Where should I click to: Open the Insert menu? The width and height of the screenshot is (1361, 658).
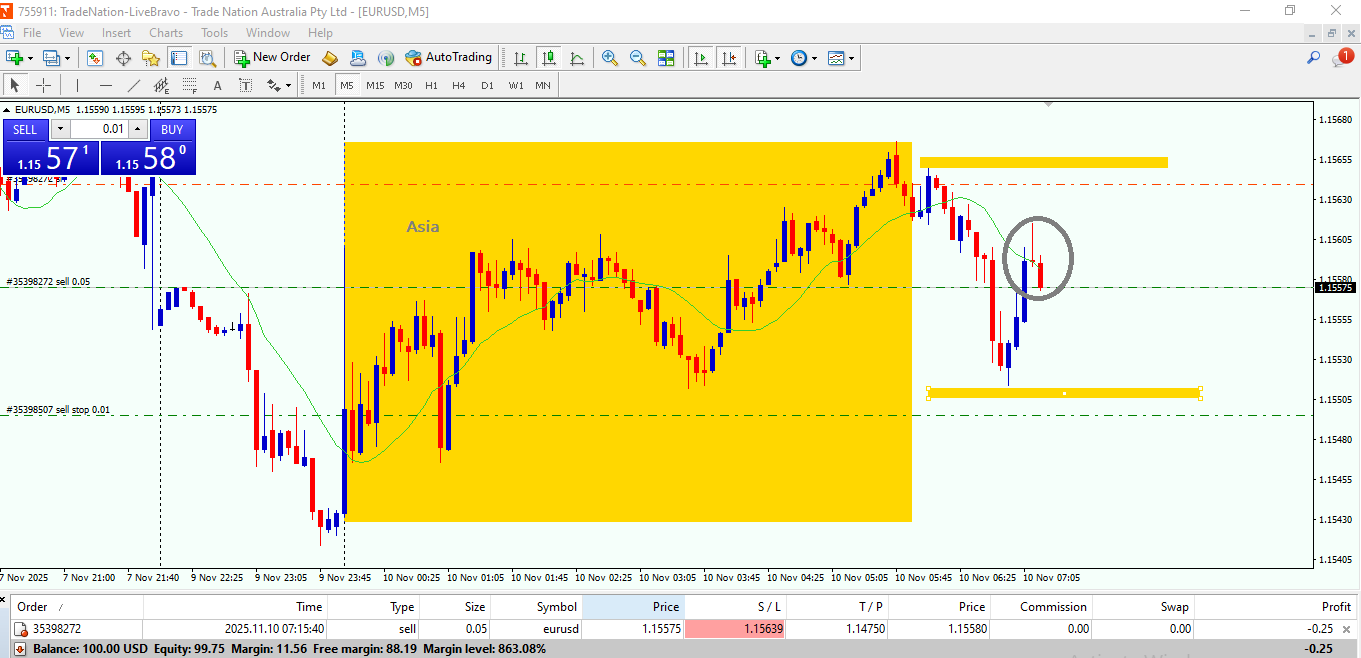[x=116, y=33]
